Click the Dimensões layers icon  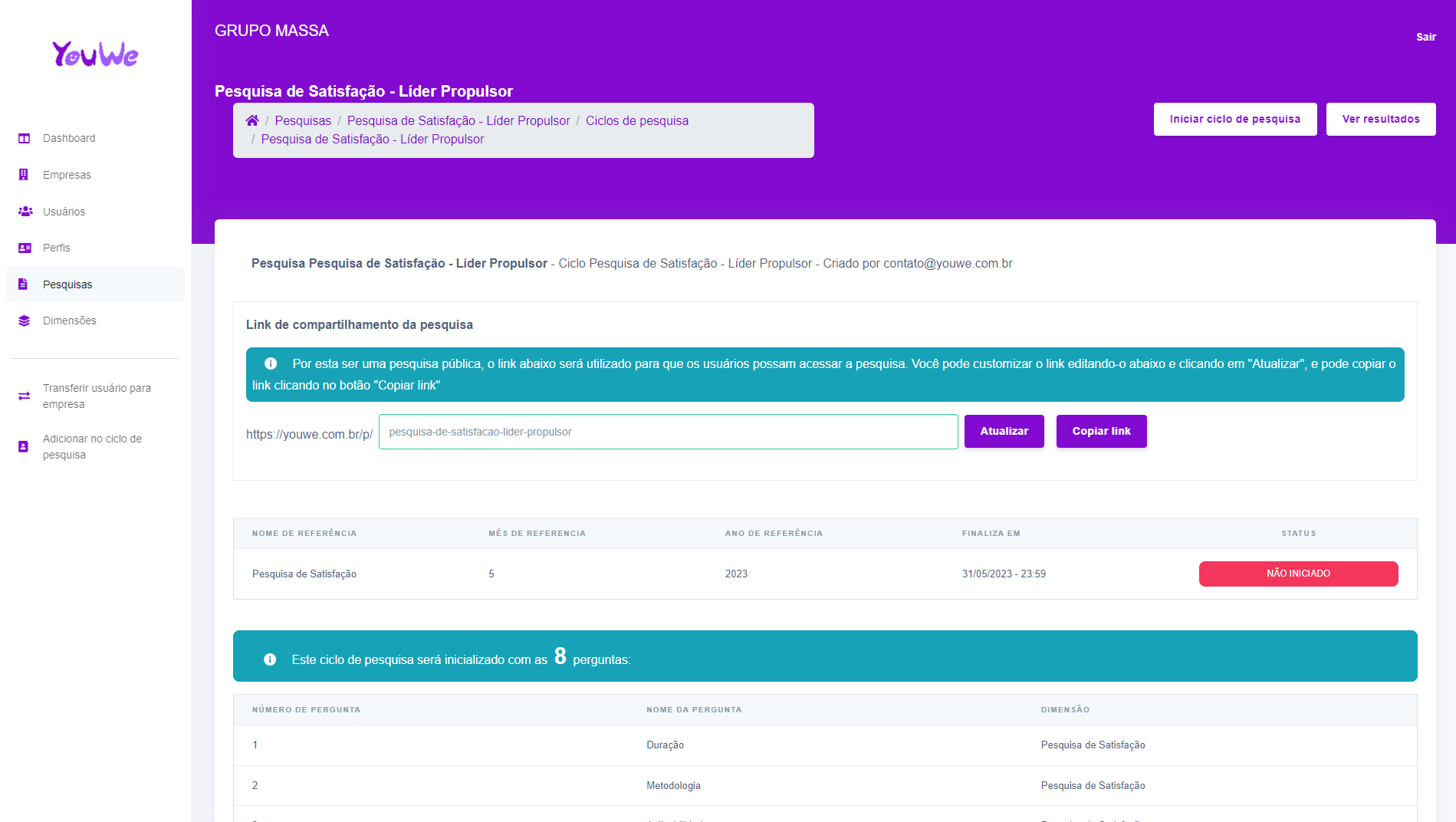click(25, 321)
